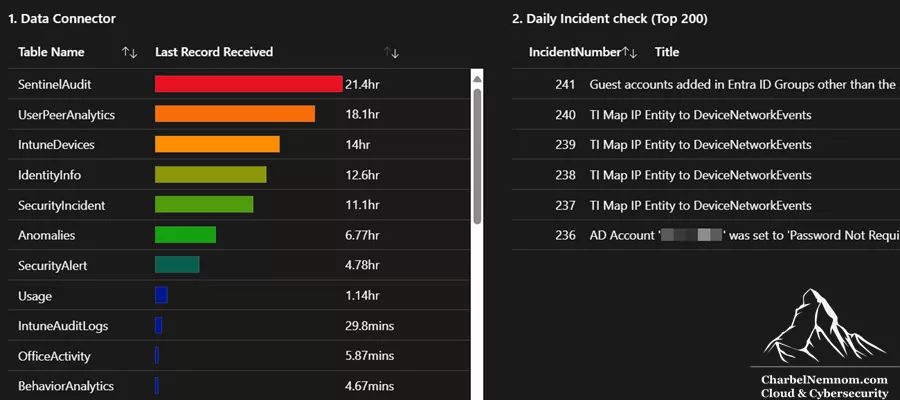Click the 4.67mins value

pos(370,386)
